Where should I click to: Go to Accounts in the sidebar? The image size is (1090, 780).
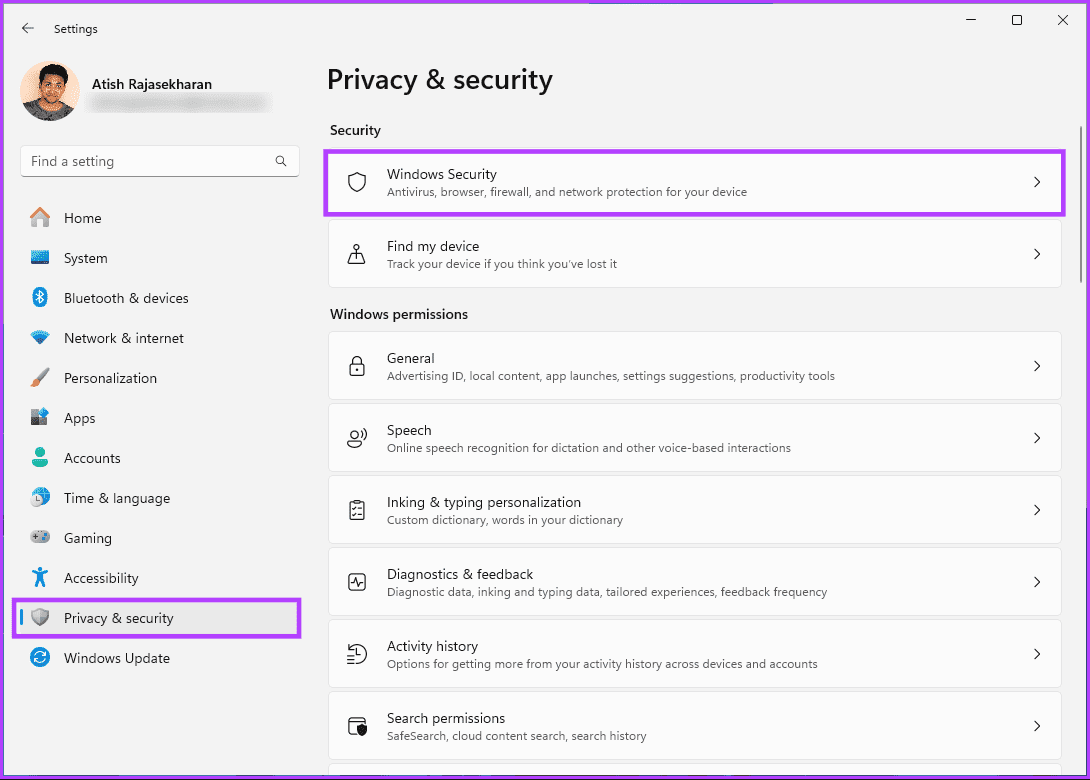coord(92,458)
